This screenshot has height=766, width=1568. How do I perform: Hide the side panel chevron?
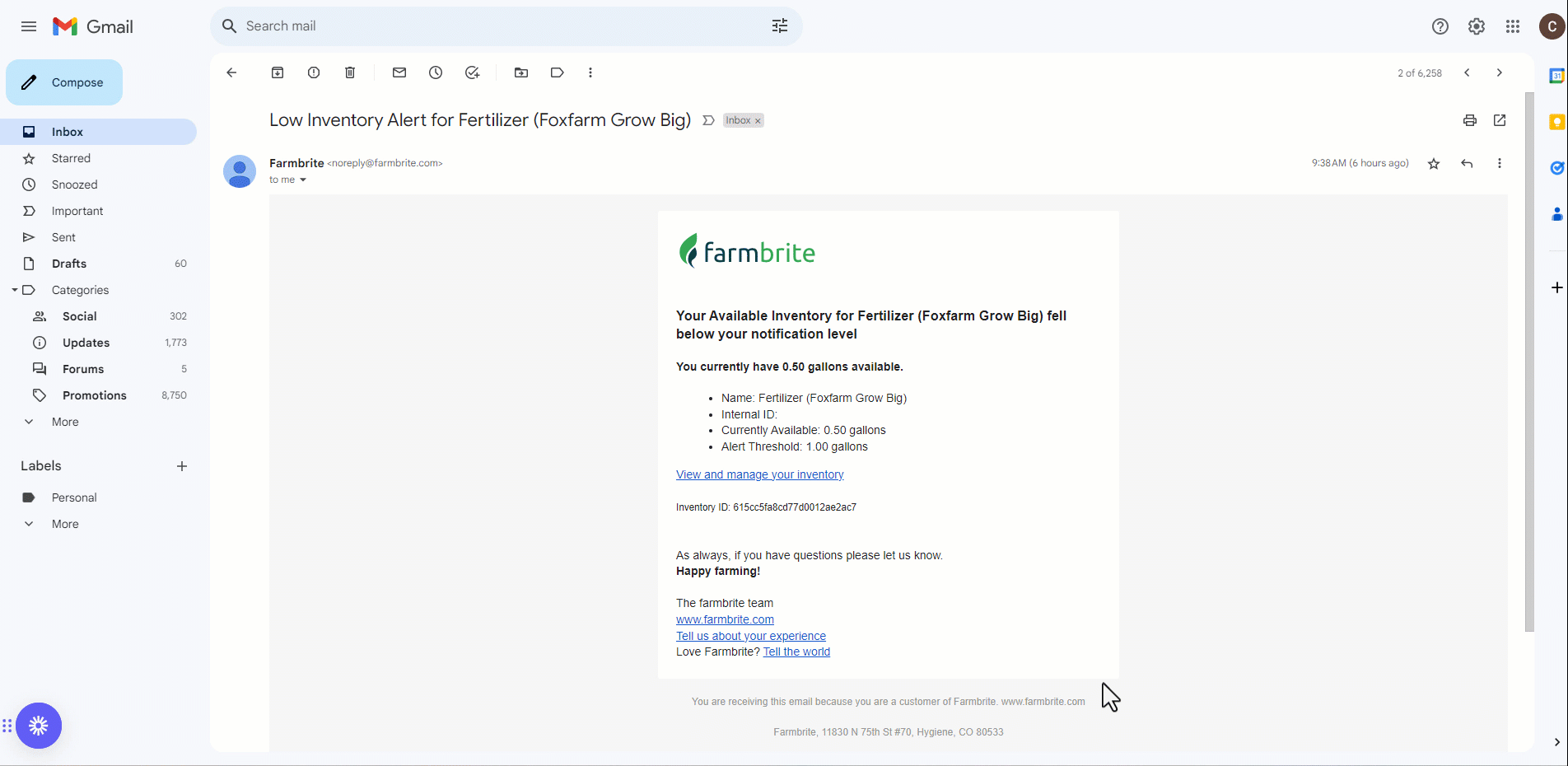(x=1556, y=742)
